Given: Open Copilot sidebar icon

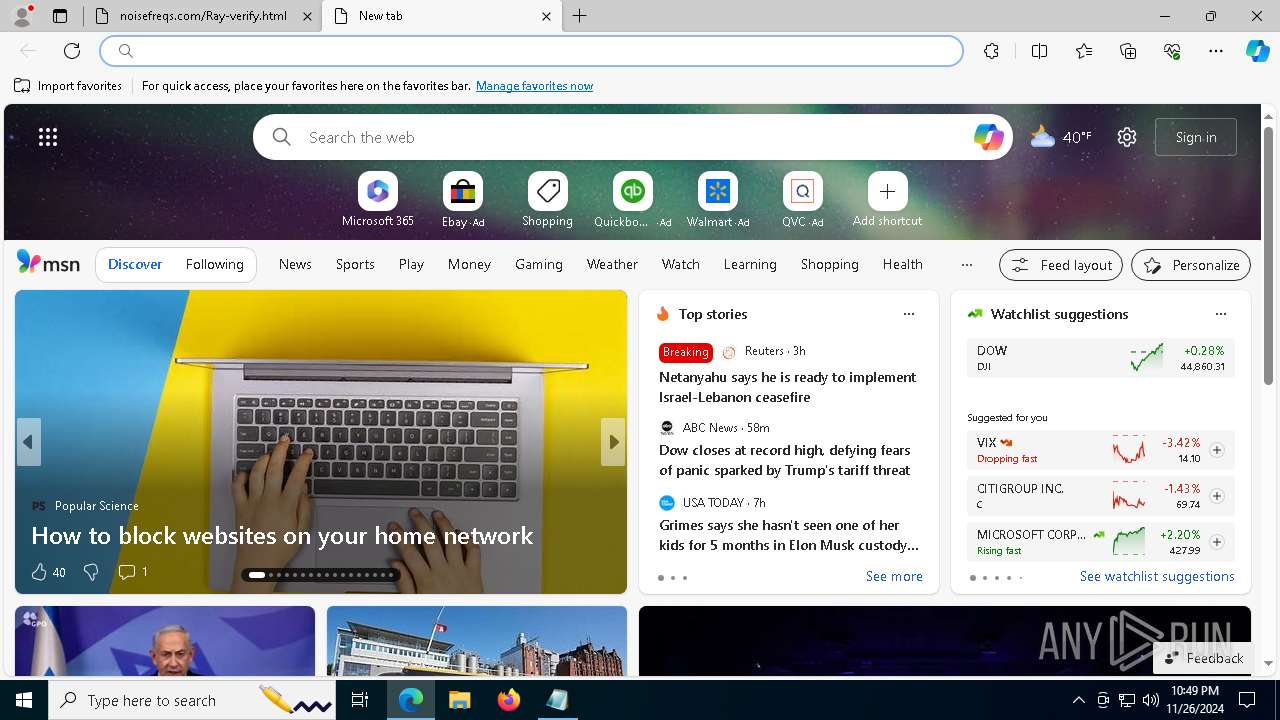Looking at the screenshot, I should (1257, 51).
